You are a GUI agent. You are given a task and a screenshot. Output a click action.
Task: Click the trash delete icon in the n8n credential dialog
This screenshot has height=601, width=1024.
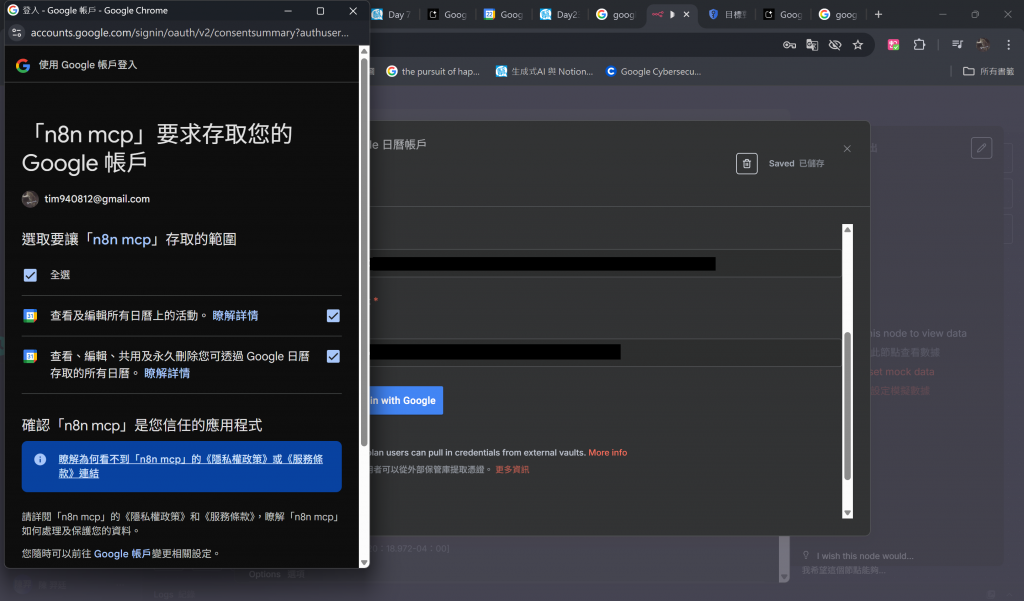(x=746, y=164)
